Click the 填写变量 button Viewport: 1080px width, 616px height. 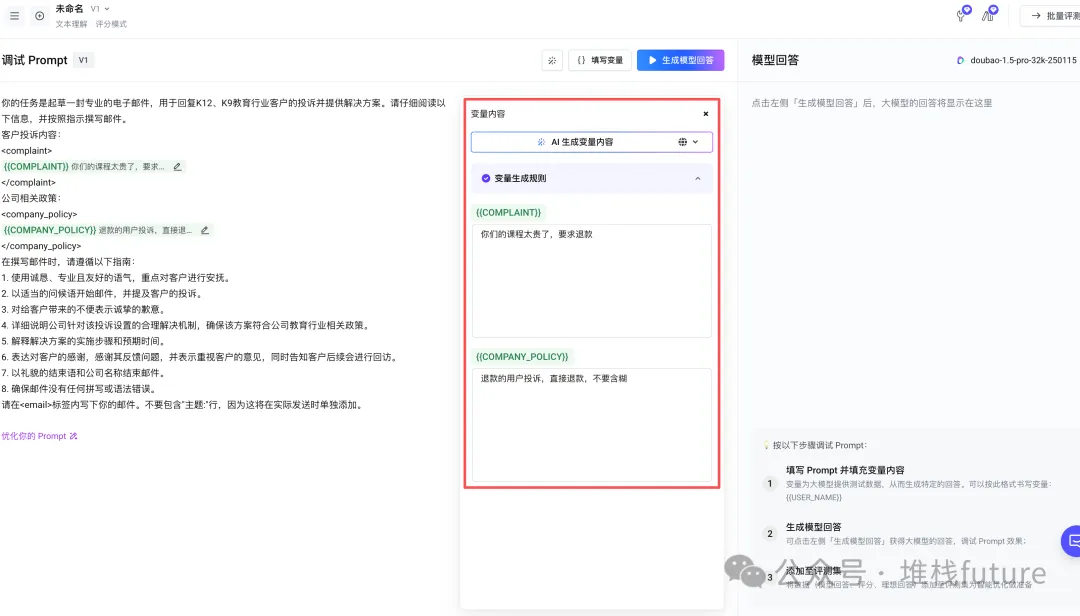(x=600, y=61)
